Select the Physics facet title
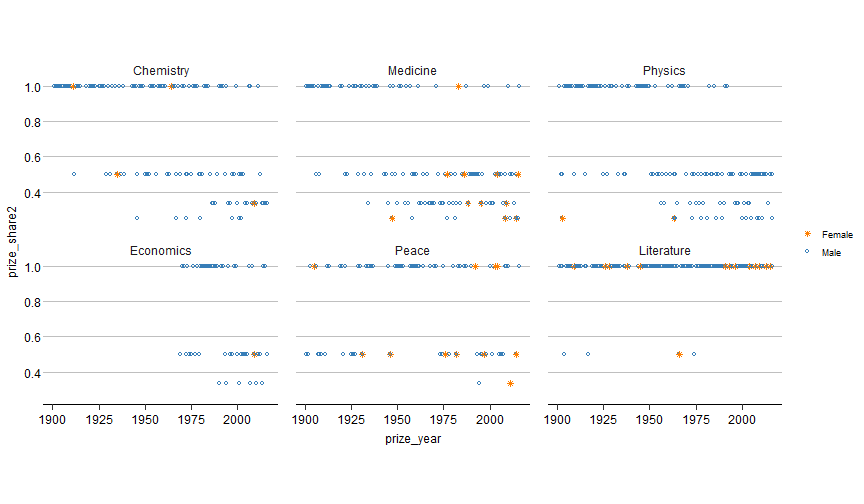The image size is (864, 504). (664, 71)
